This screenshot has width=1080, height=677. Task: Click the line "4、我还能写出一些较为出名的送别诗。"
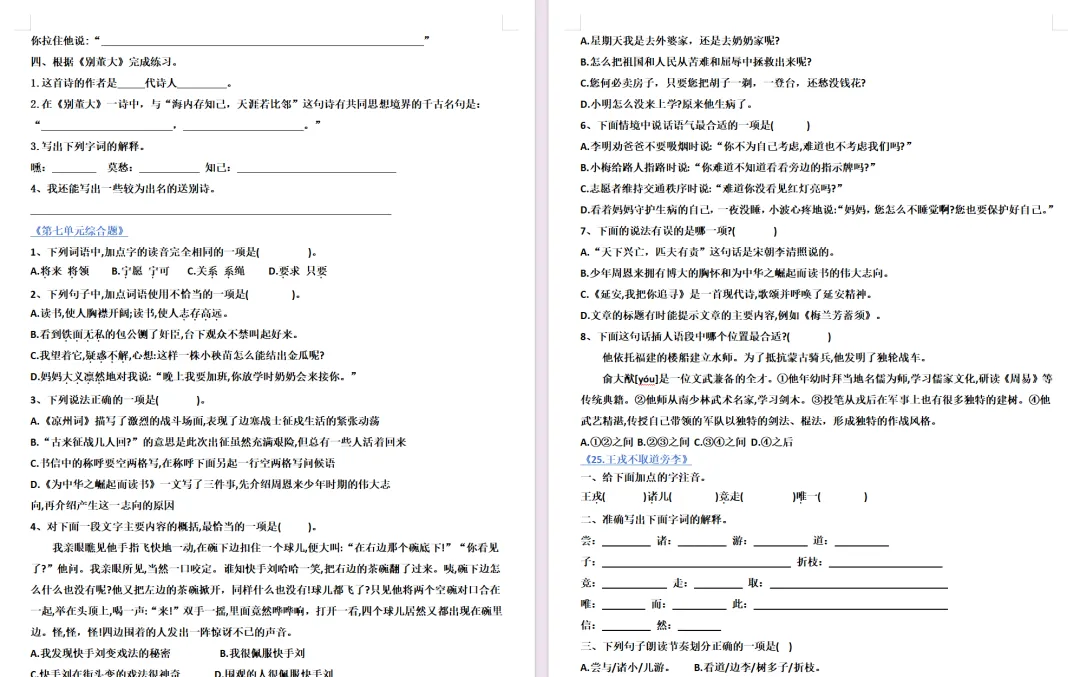[x=124, y=189]
